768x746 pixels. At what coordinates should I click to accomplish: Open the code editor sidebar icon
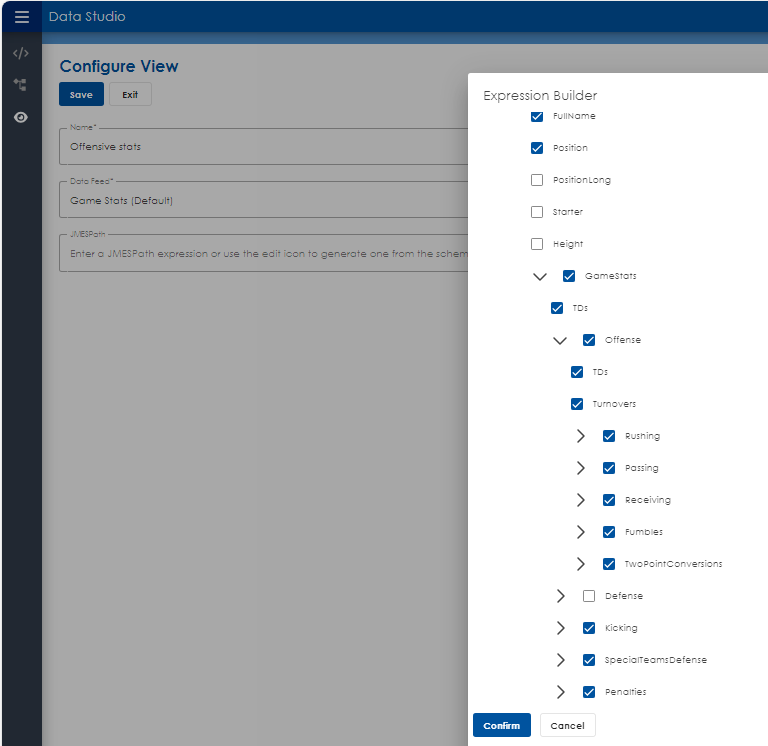(21, 53)
